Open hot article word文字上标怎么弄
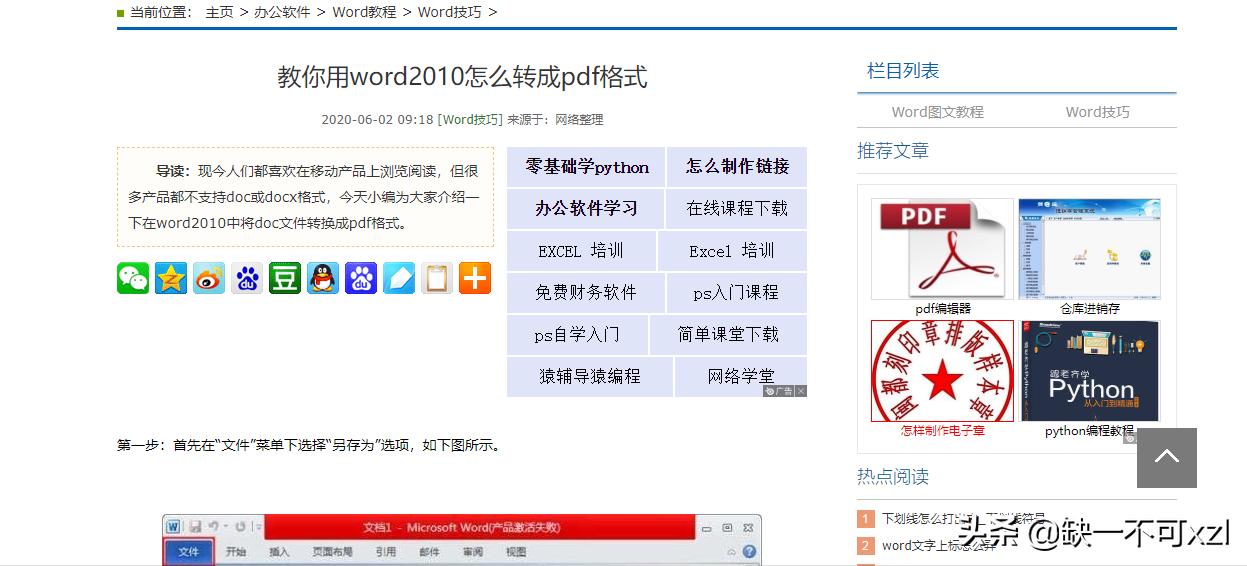The height and width of the screenshot is (566, 1247). click(939, 546)
